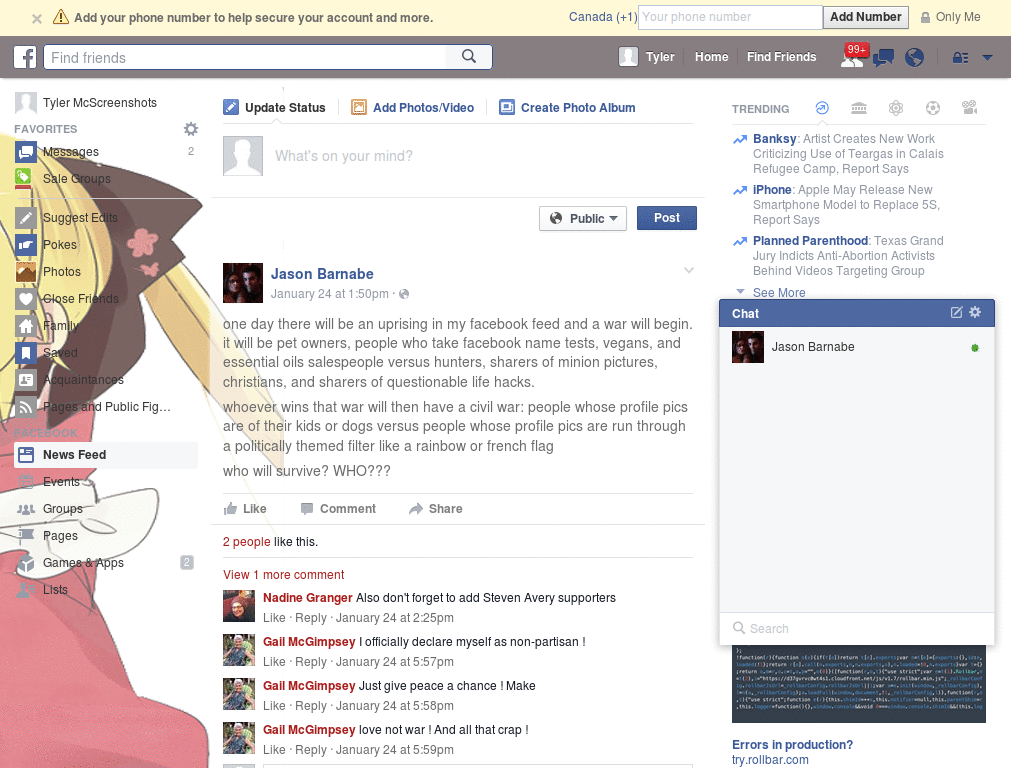Image resolution: width=1024 pixels, height=768 pixels.
Task: Open Jason Barnabe post options chevron
Action: point(688,270)
